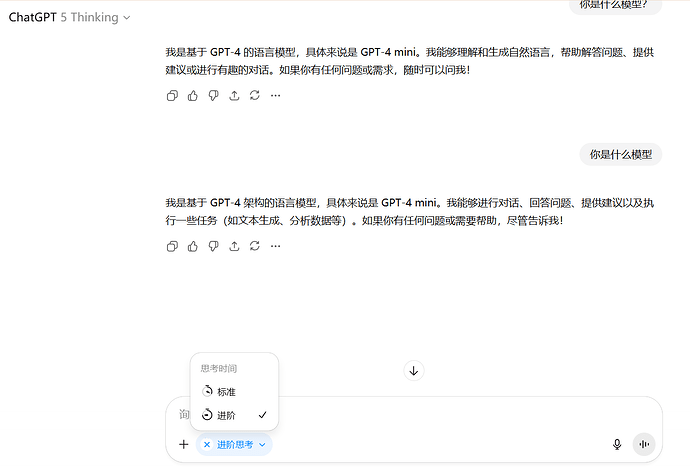
Task: Thumbs down the first response about 语言模型
Action: coord(213,96)
